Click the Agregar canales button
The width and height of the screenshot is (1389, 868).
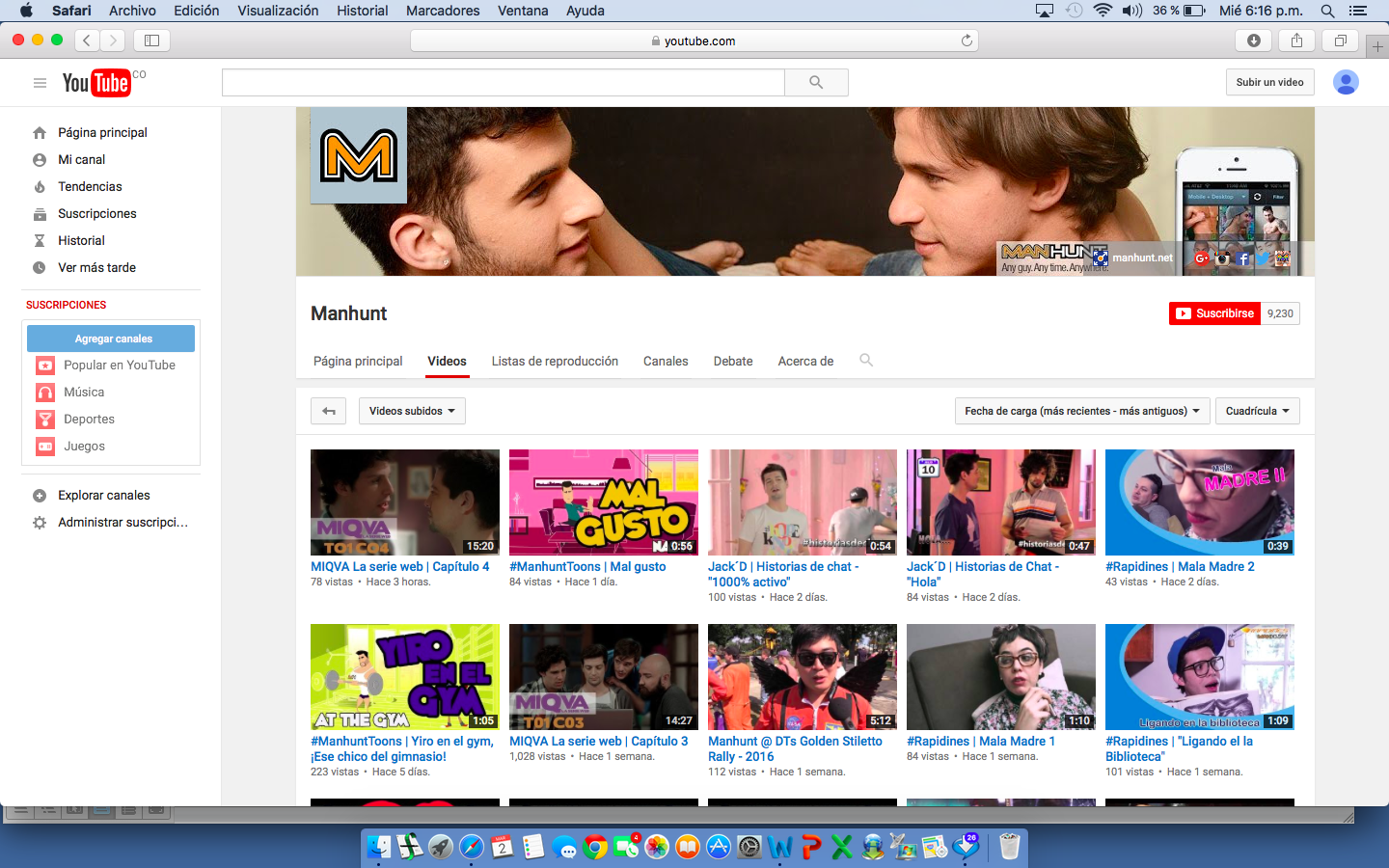[111, 339]
